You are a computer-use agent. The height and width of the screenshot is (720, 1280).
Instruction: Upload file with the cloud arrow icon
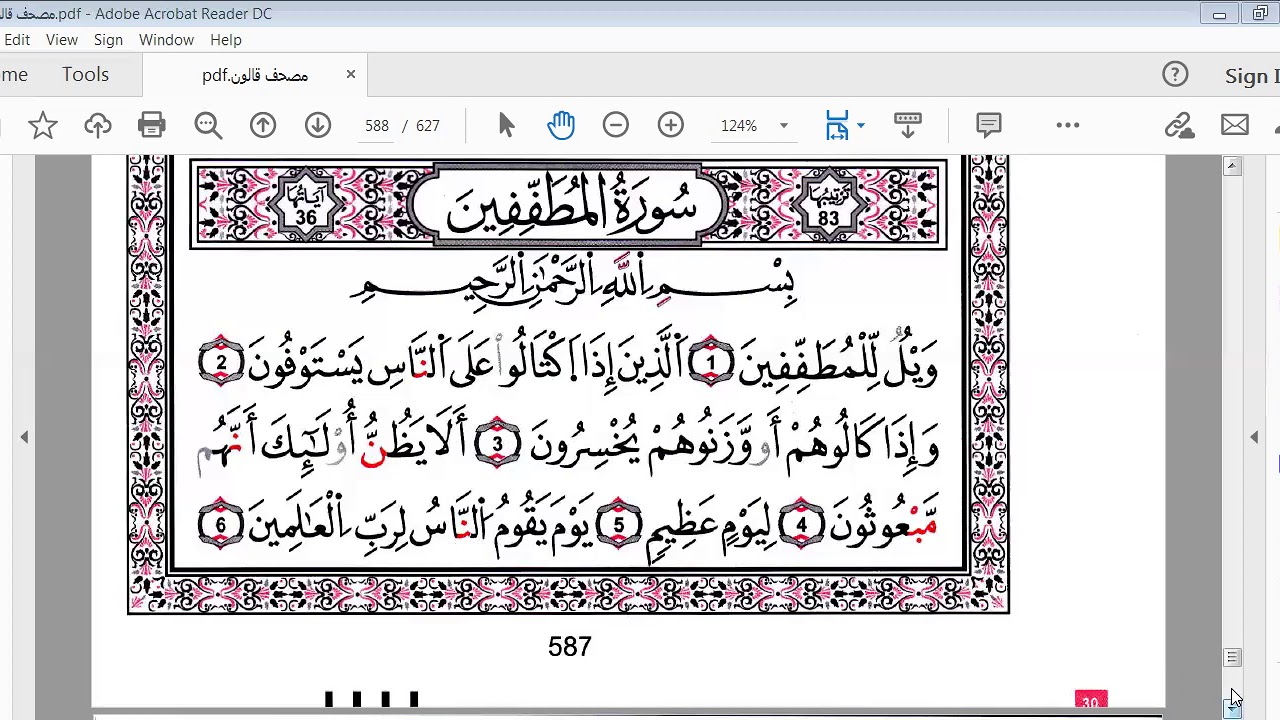(98, 125)
